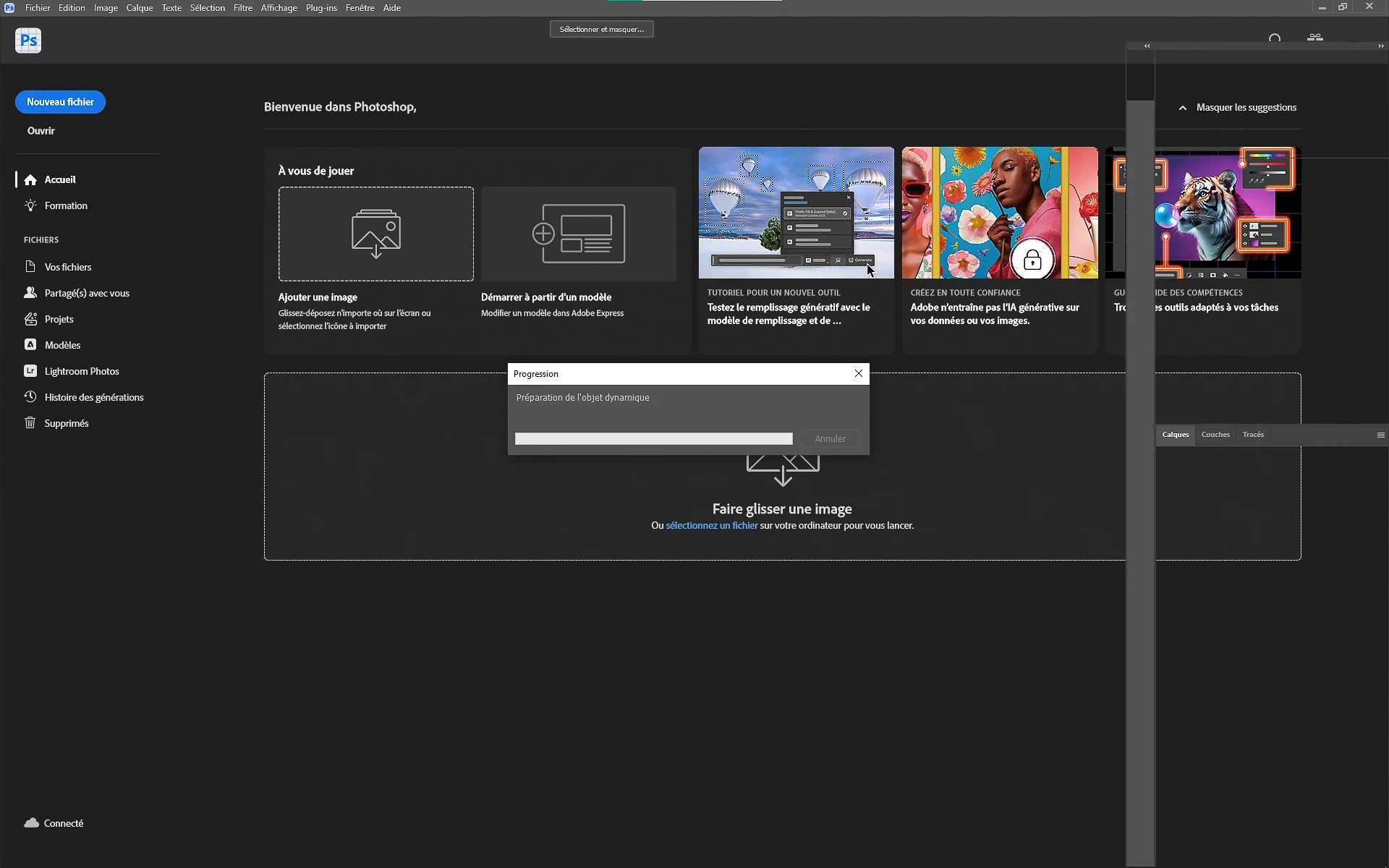The width and height of the screenshot is (1389, 868).
Task: Click the progress bar in Progression dialog
Action: pyautogui.click(x=653, y=439)
